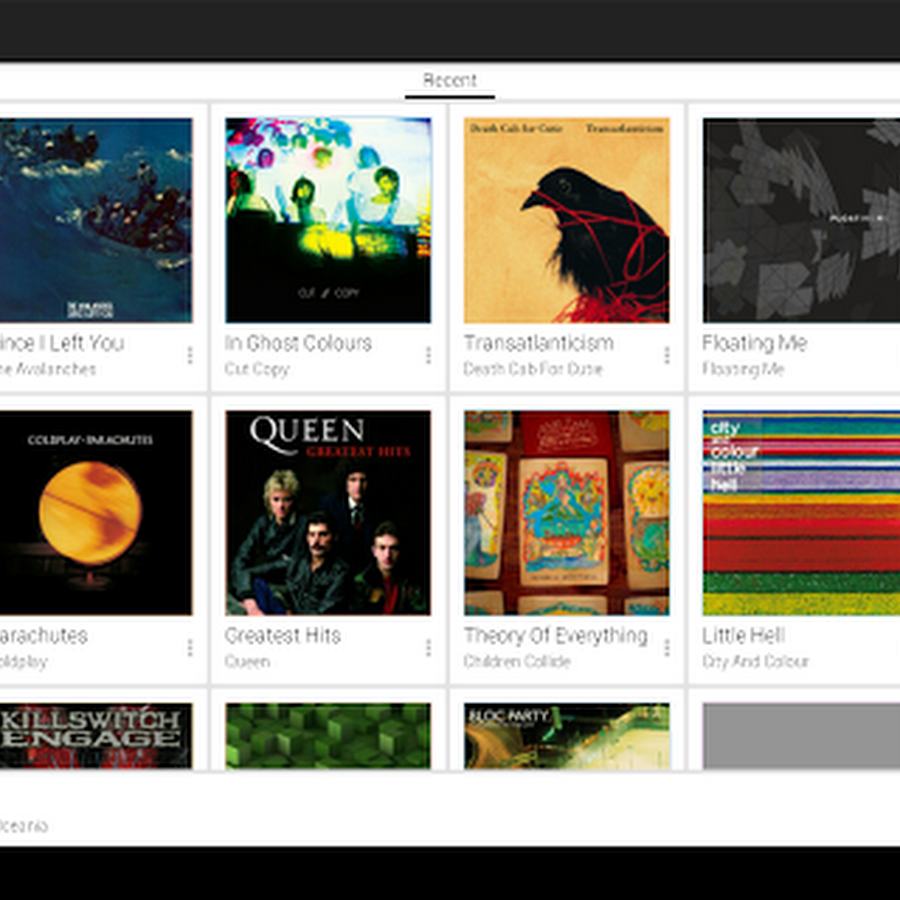Screen dimensions: 900x900
Task: Select the Coldplay artist name under Parachutes
Action: [24, 661]
